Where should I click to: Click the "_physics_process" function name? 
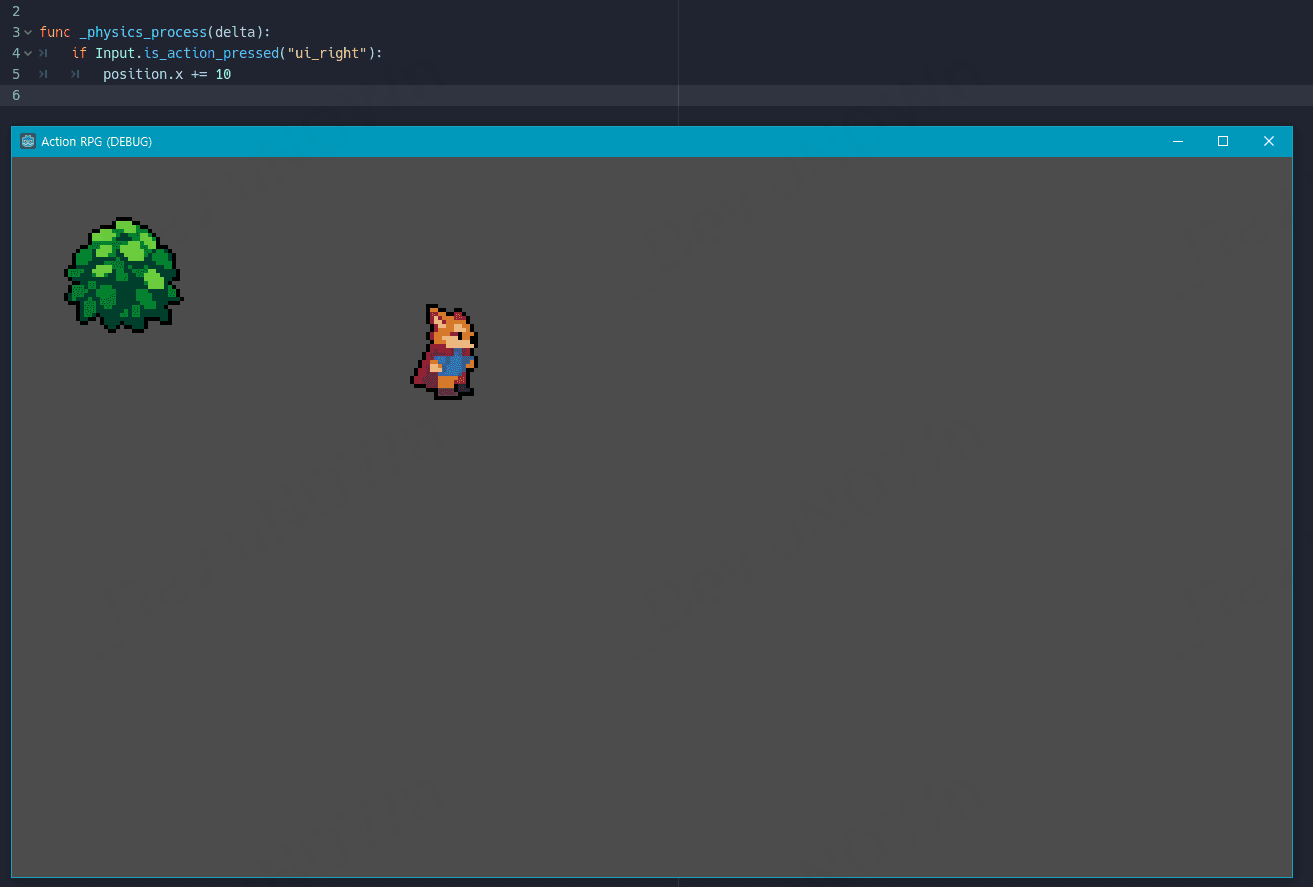[143, 32]
